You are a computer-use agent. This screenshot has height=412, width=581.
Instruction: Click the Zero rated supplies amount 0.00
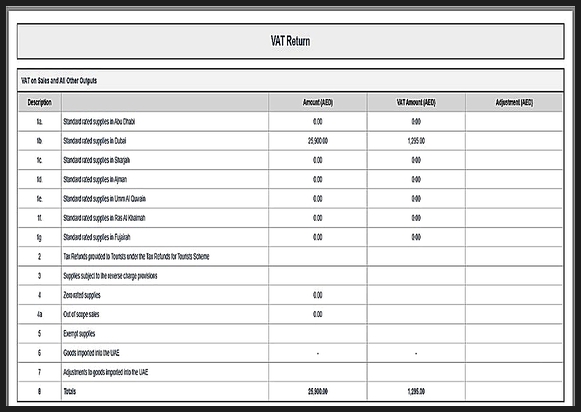318,295
